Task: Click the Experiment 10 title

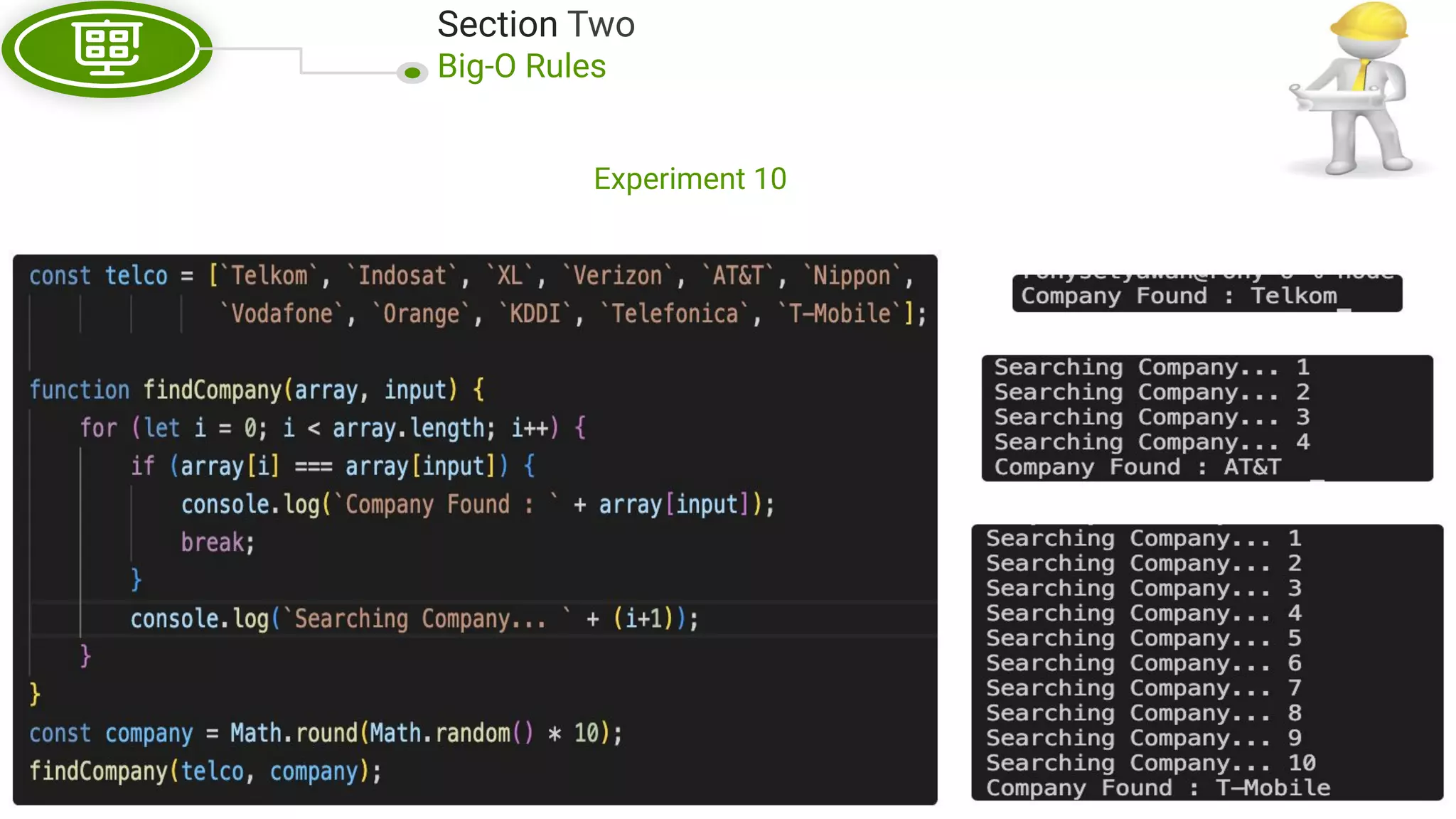Action: pos(690,179)
